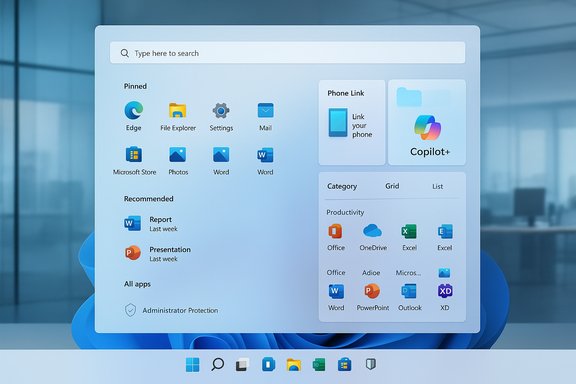Click the "Link your phone" text
Viewport: 576px width, 384px height.
coord(362,125)
